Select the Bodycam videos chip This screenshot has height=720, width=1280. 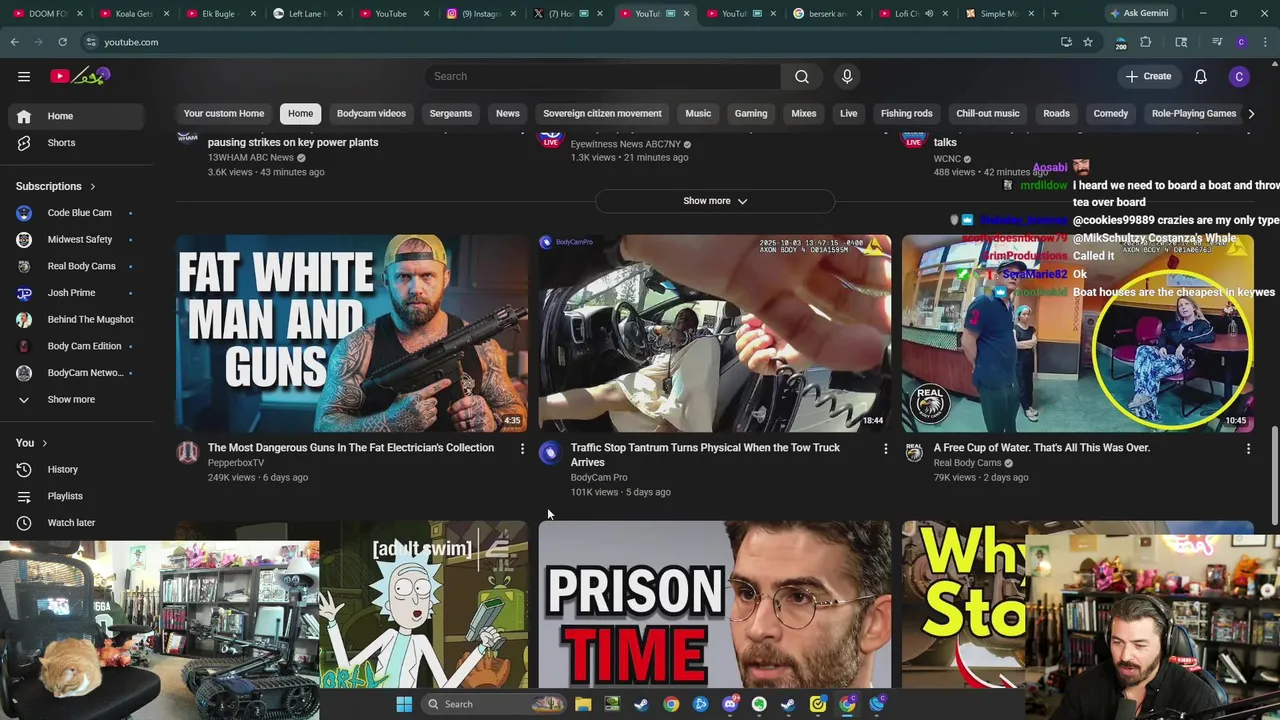pos(371,113)
